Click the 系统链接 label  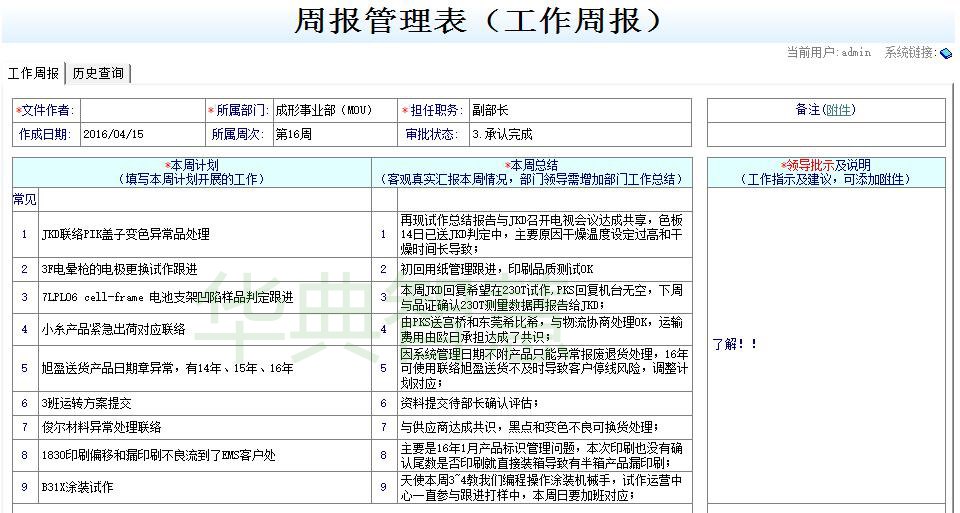(911, 53)
